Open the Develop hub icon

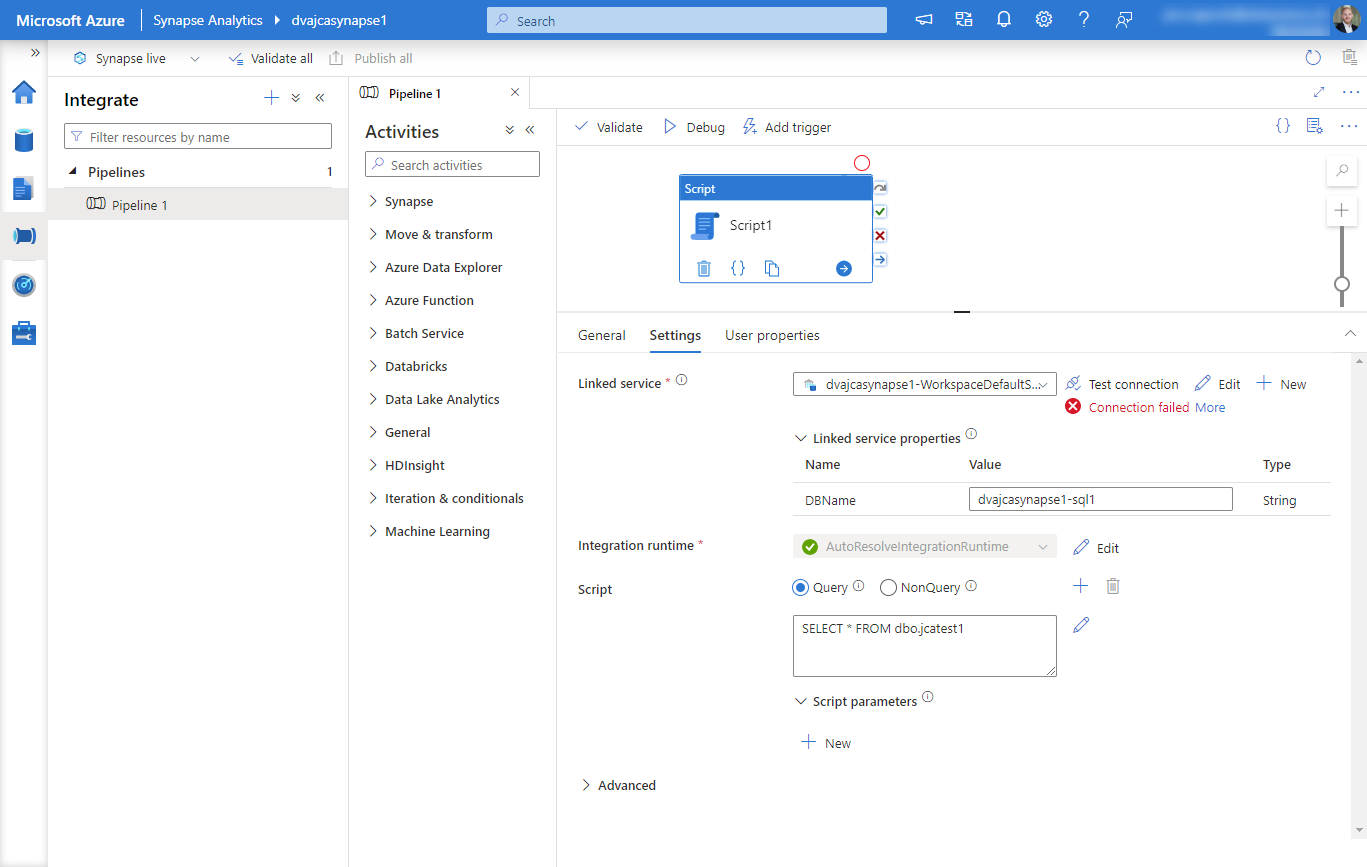[x=24, y=188]
